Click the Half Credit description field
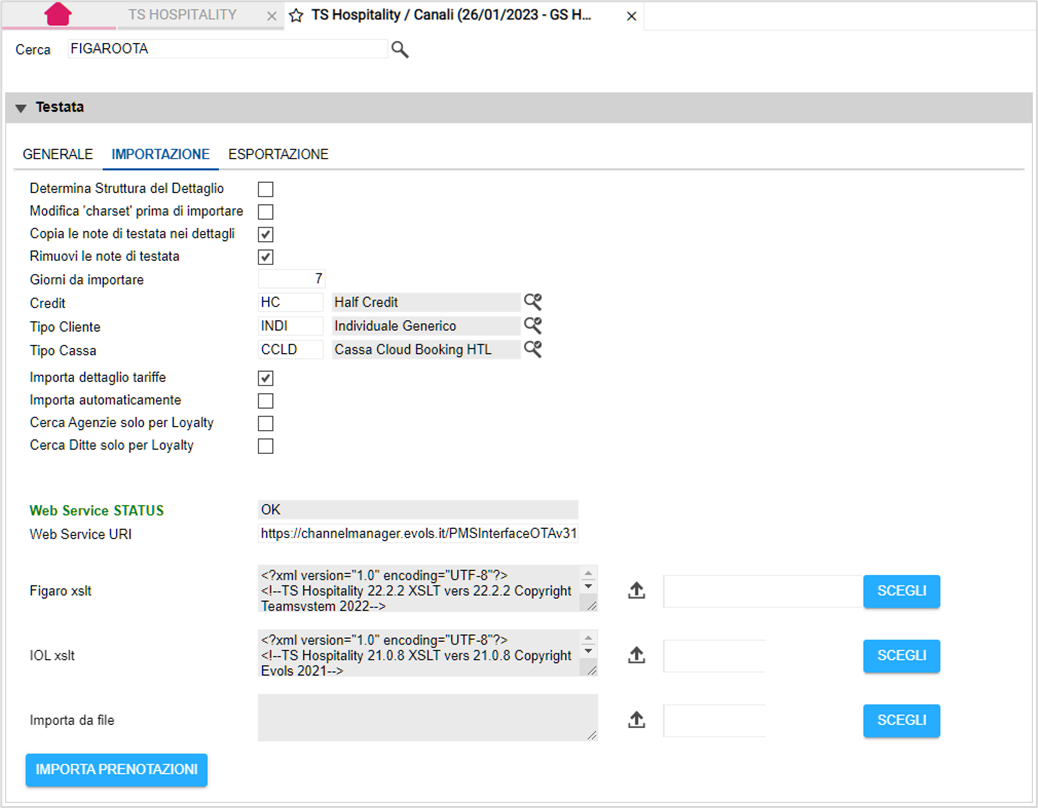Screen dimensions: 1038x808 [x=426, y=302]
